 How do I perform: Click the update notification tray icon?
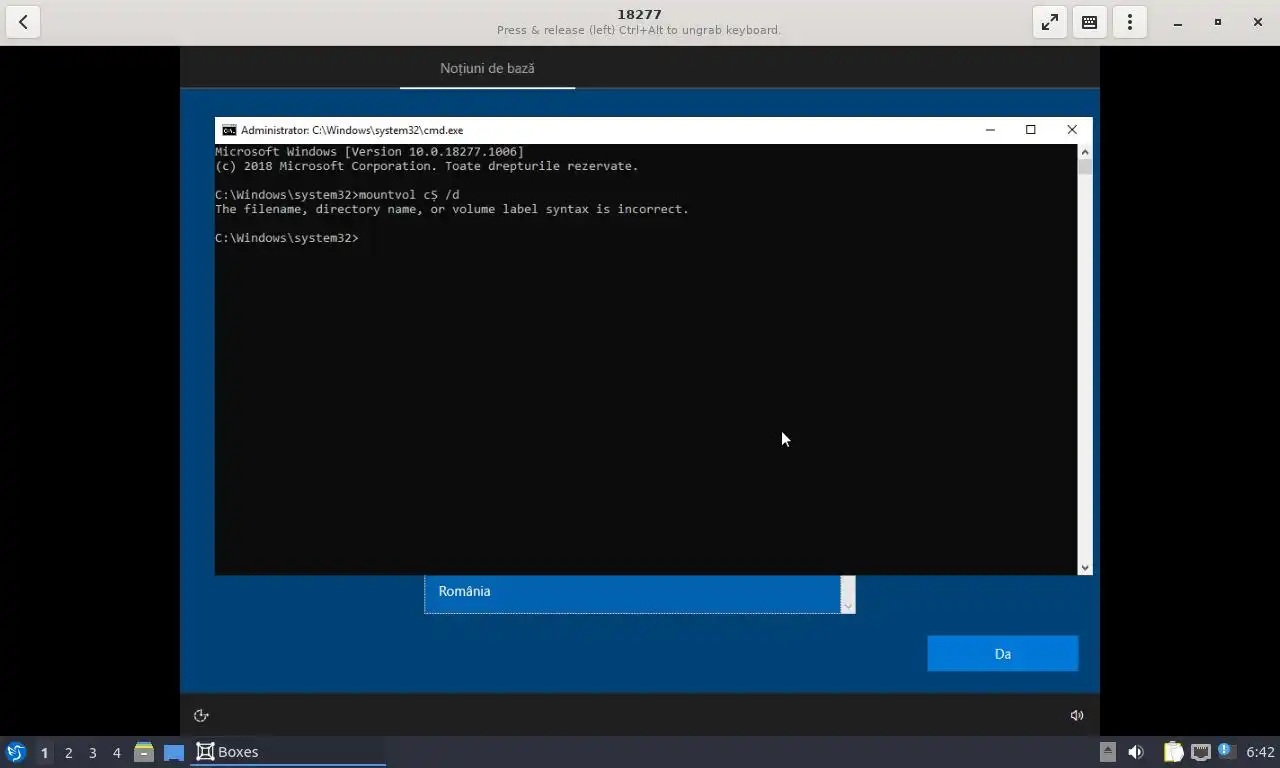(1226, 751)
